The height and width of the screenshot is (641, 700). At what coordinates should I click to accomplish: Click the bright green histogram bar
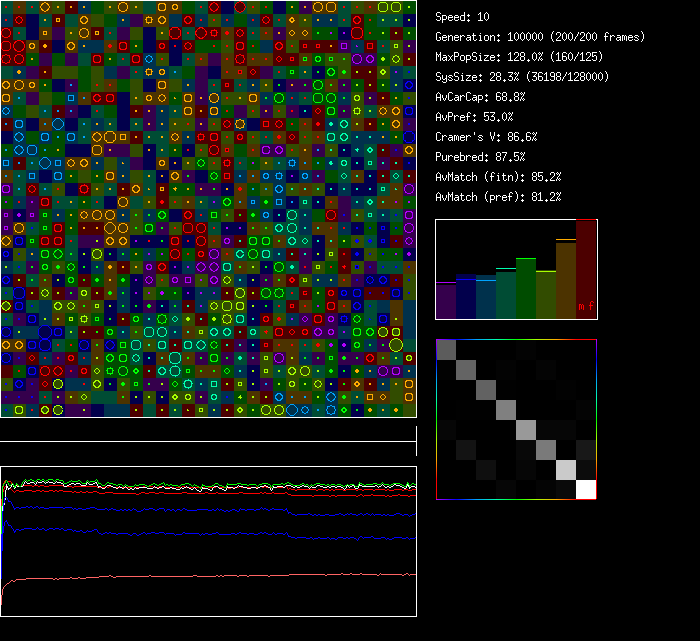click(x=526, y=289)
